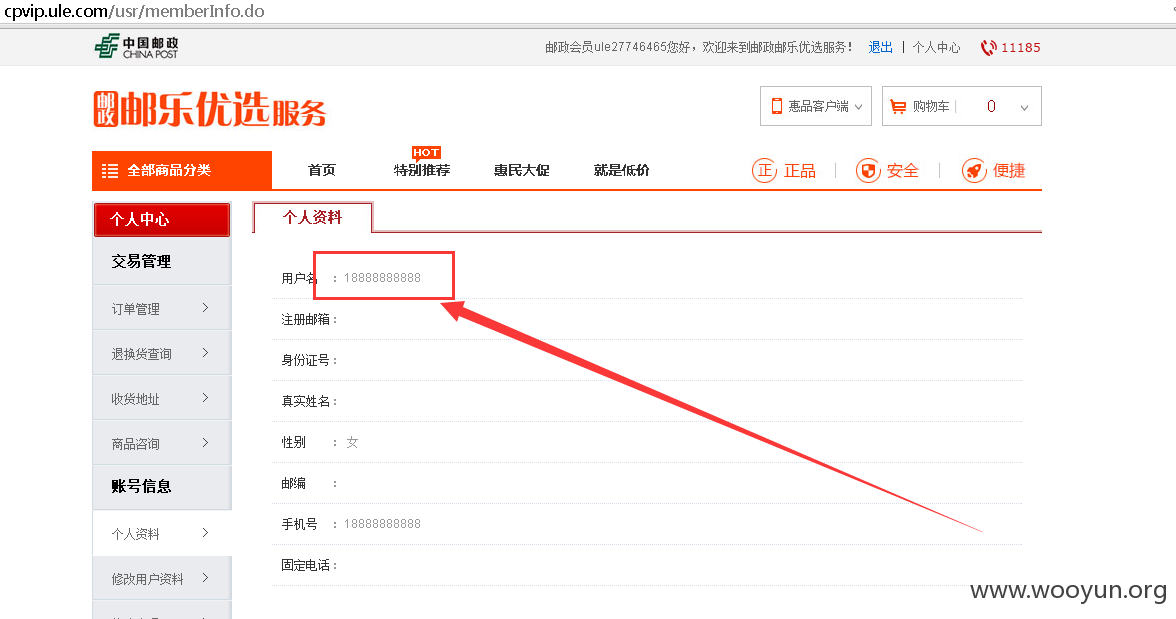This screenshot has height=619, width=1176.
Task: Click chevron next to 退换货查询
Action: coord(206,353)
